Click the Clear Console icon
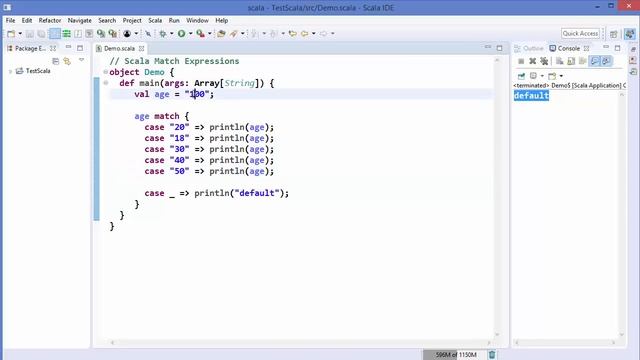Image resolution: width=640 pixels, height=360 pixels. point(559,61)
